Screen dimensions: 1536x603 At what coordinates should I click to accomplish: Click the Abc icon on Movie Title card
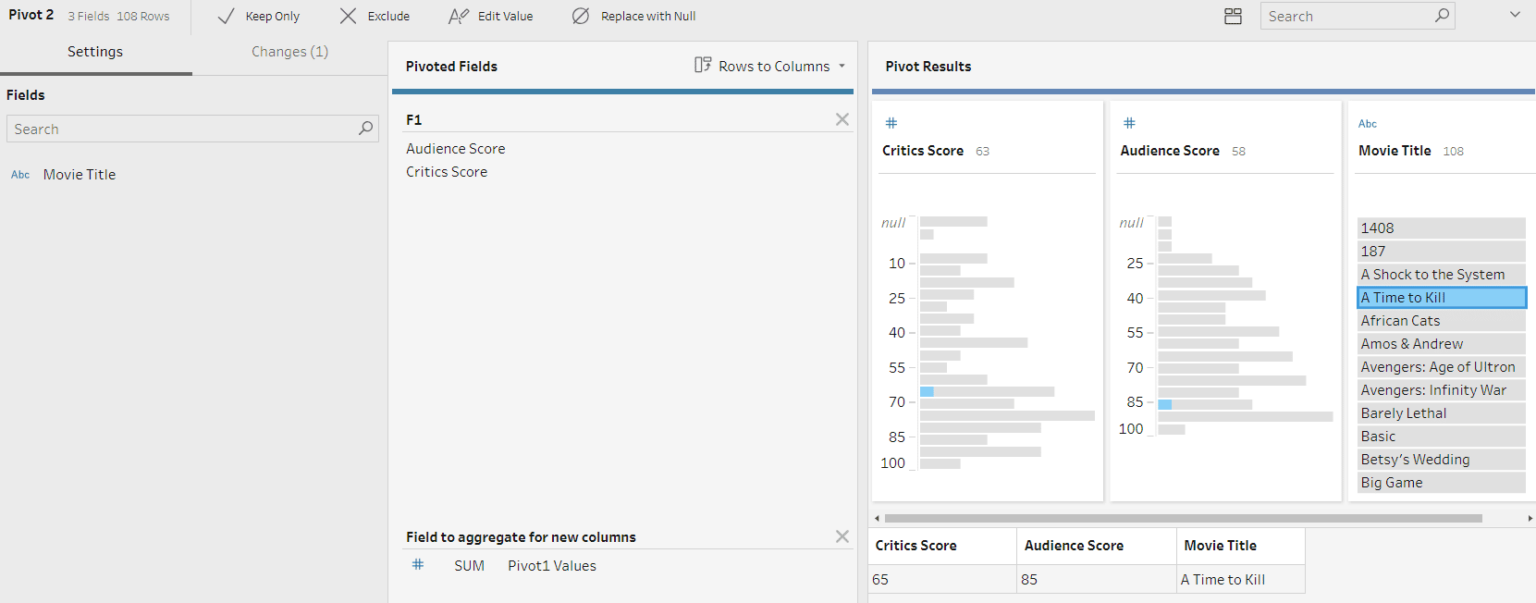pyautogui.click(x=1367, y=122)
